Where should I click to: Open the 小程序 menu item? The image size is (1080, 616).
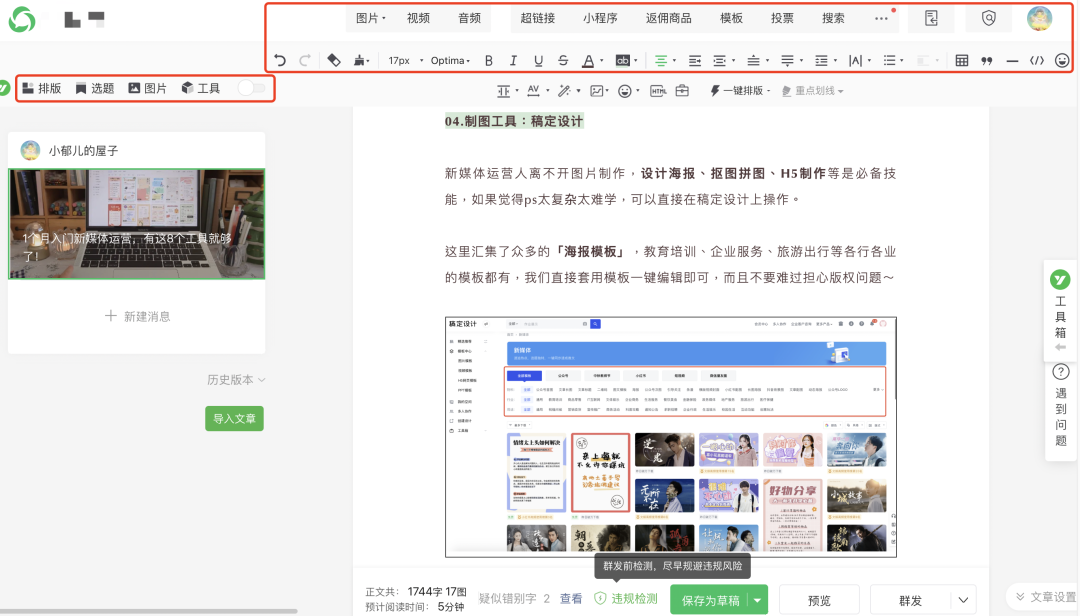(x=600, y=19)
